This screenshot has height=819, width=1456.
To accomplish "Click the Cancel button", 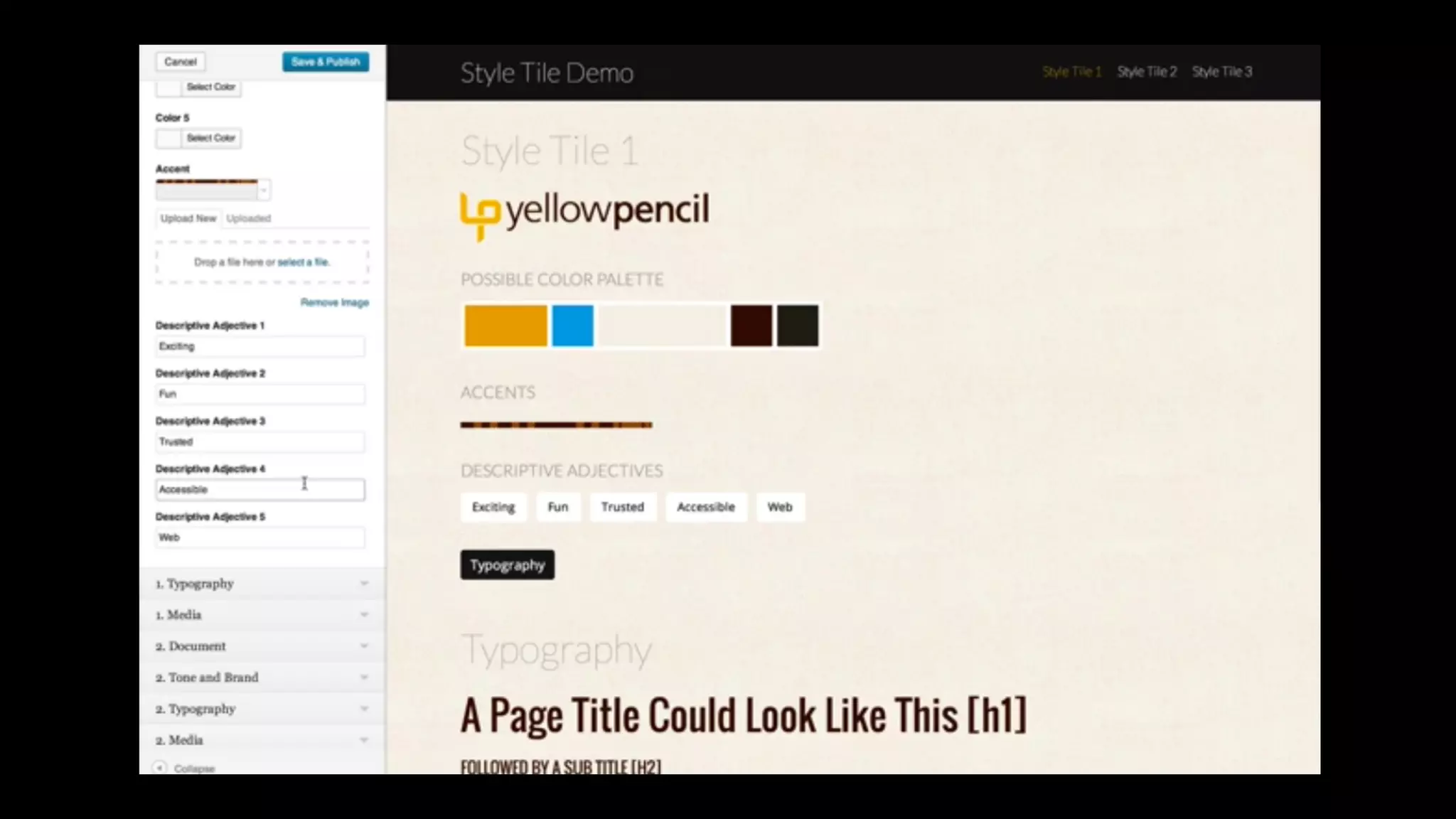I will click(180, 62).
